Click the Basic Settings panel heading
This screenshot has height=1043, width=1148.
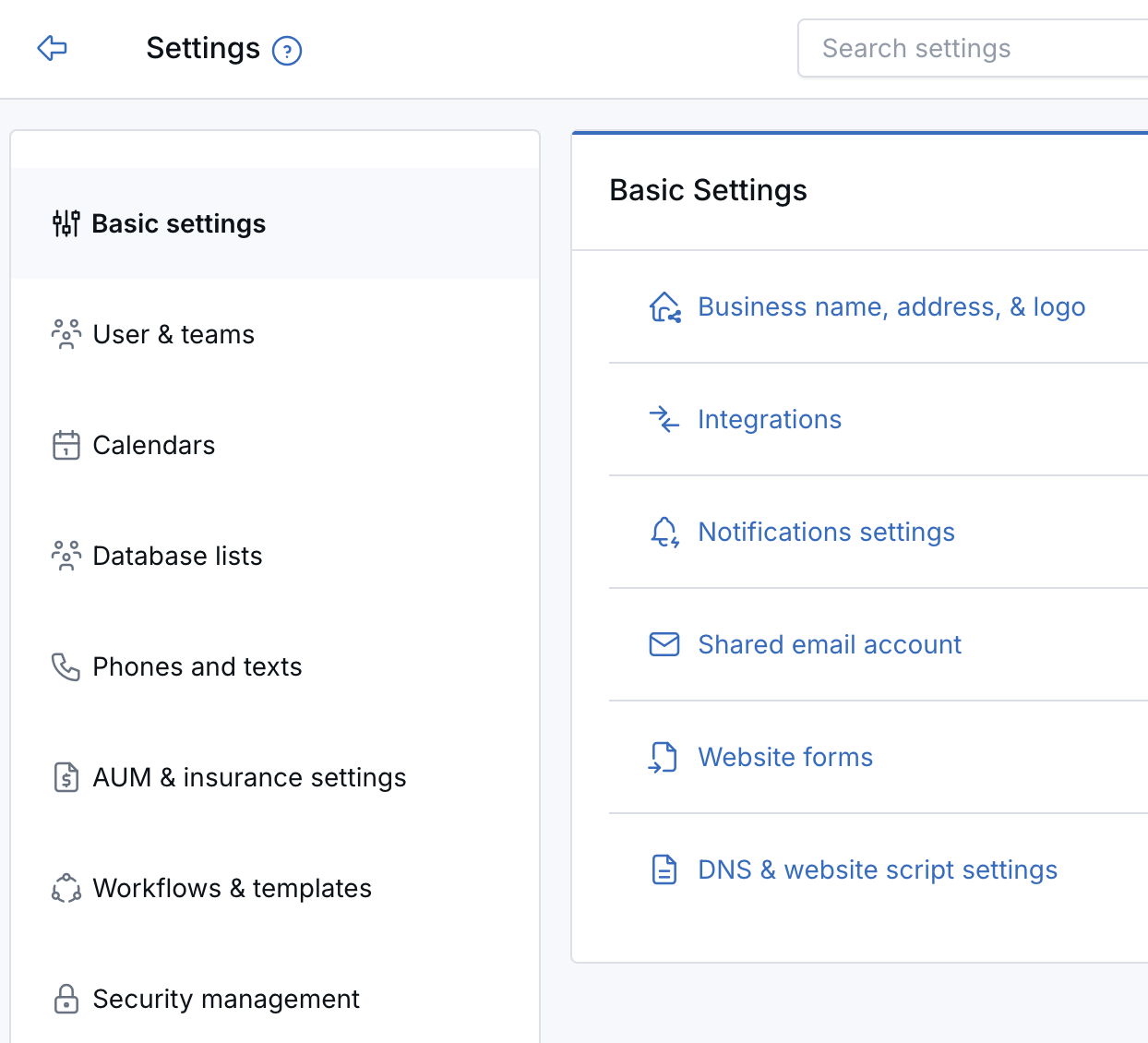coord(708,190)
